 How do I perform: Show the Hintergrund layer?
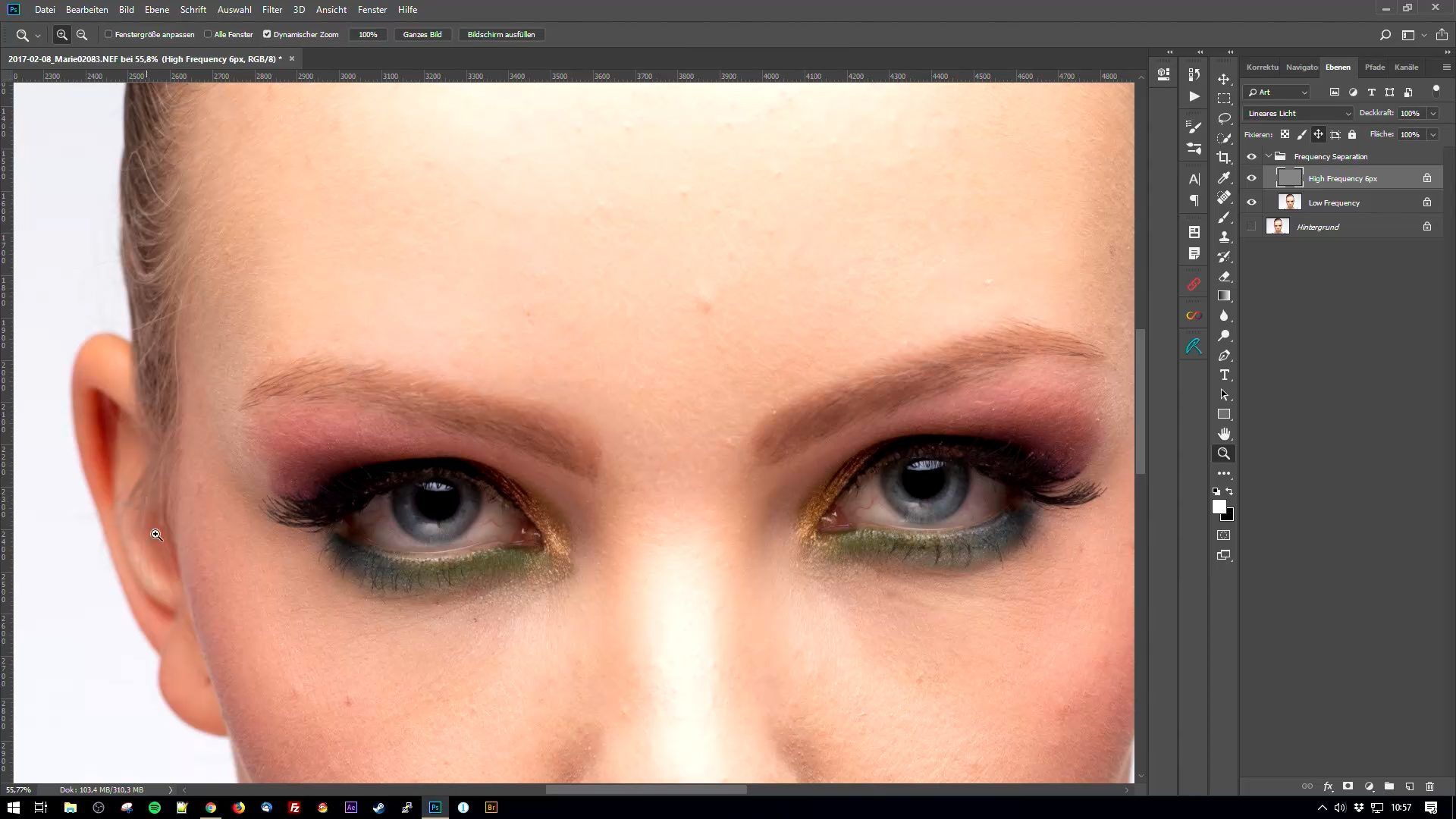point(1251,227)
